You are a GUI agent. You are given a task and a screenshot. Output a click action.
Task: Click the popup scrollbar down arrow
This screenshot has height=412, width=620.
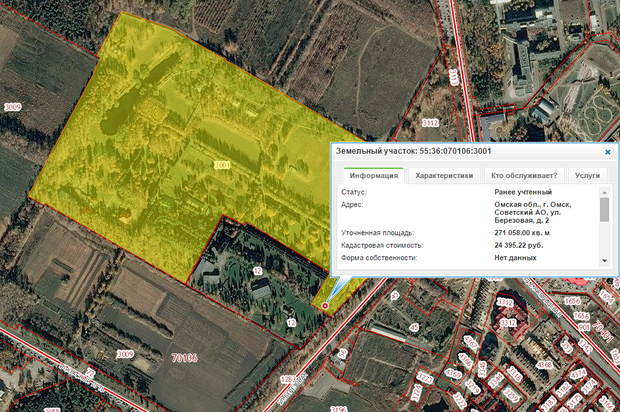pos(604,260)
